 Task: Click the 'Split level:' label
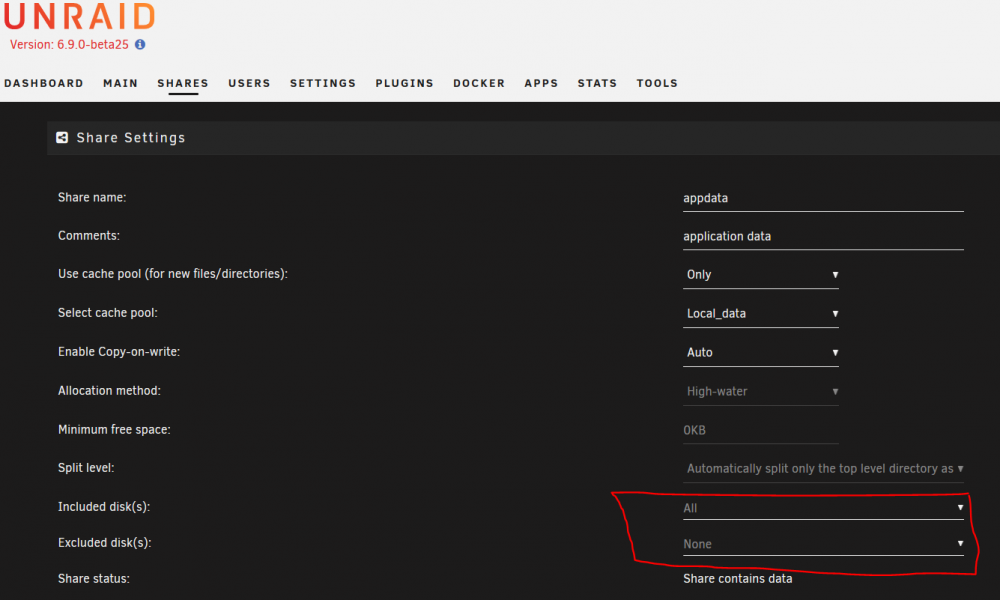(86, 468)
